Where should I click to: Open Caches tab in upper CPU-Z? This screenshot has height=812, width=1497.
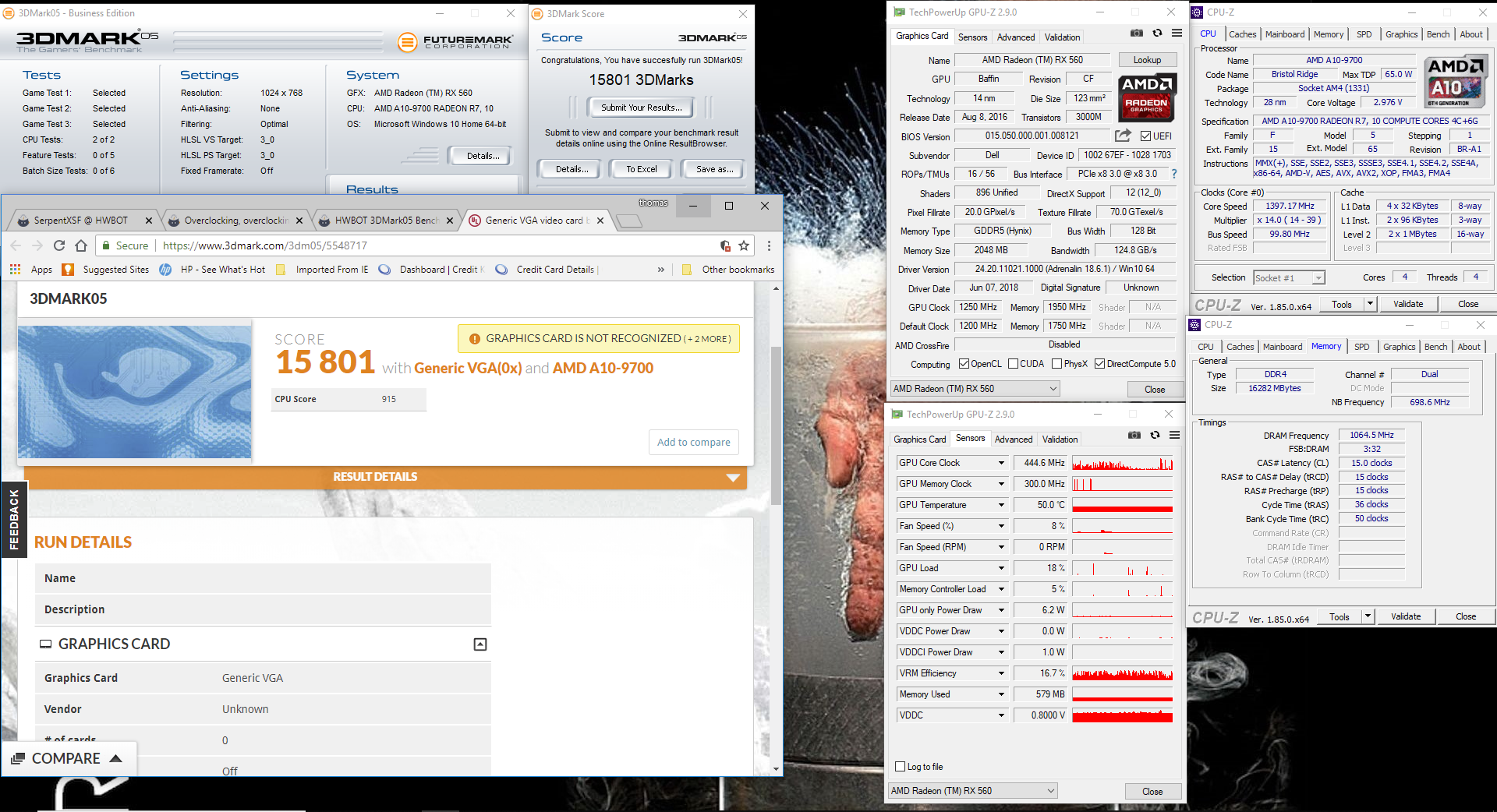click(1242, 34)
